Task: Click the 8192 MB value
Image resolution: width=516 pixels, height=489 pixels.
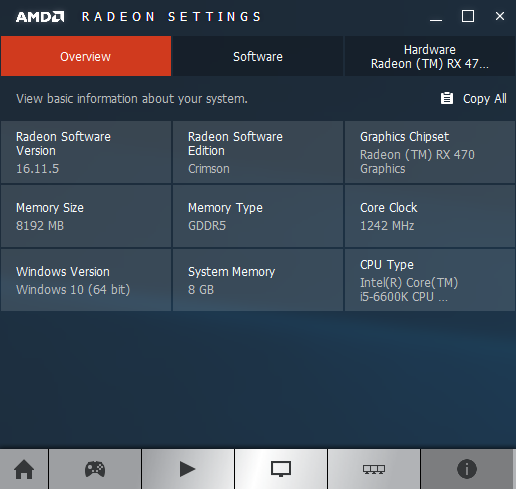Action: pyautogui.click(x=40, y=226)
